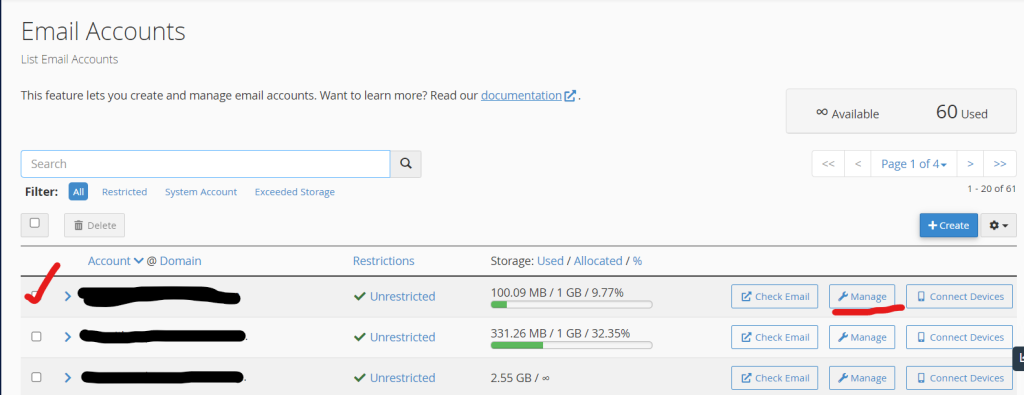Click Manage in the 100.09 MB row
This screenshot has height=395, width=1024.
tap(861, 296)
